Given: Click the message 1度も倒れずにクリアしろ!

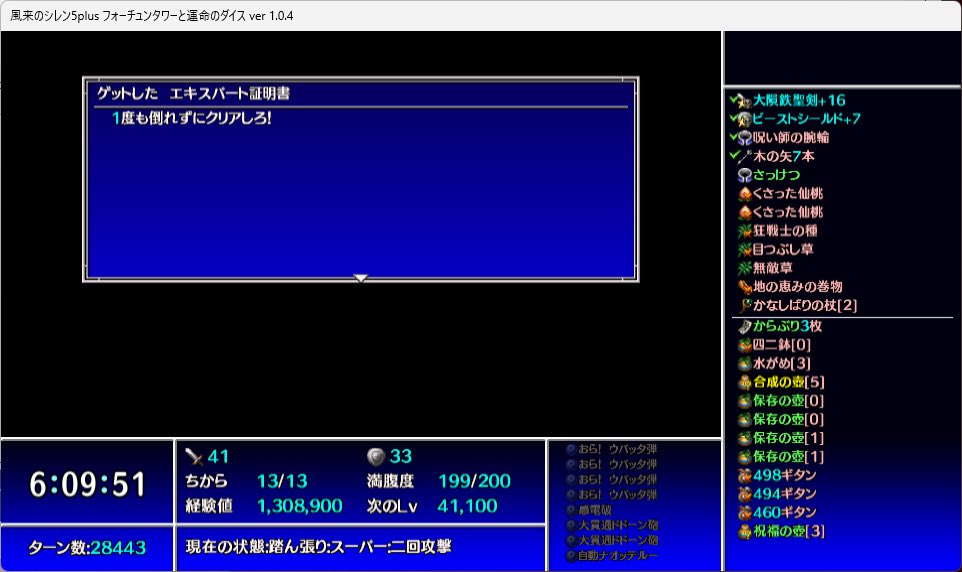Looking at the screenshot, I should pyautogui.click(x=191, y=118).
